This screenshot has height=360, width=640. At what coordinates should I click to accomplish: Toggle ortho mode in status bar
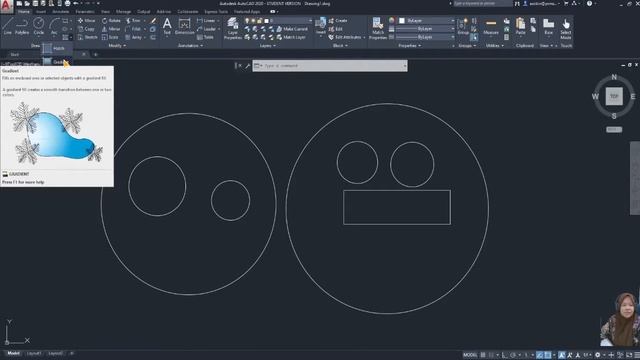pyautogui.click(x=504, y=355)
